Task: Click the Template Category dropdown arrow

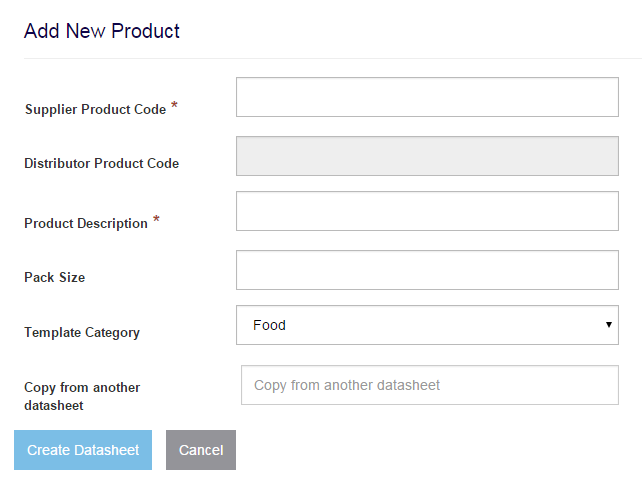Action: [x=609, y=325]
